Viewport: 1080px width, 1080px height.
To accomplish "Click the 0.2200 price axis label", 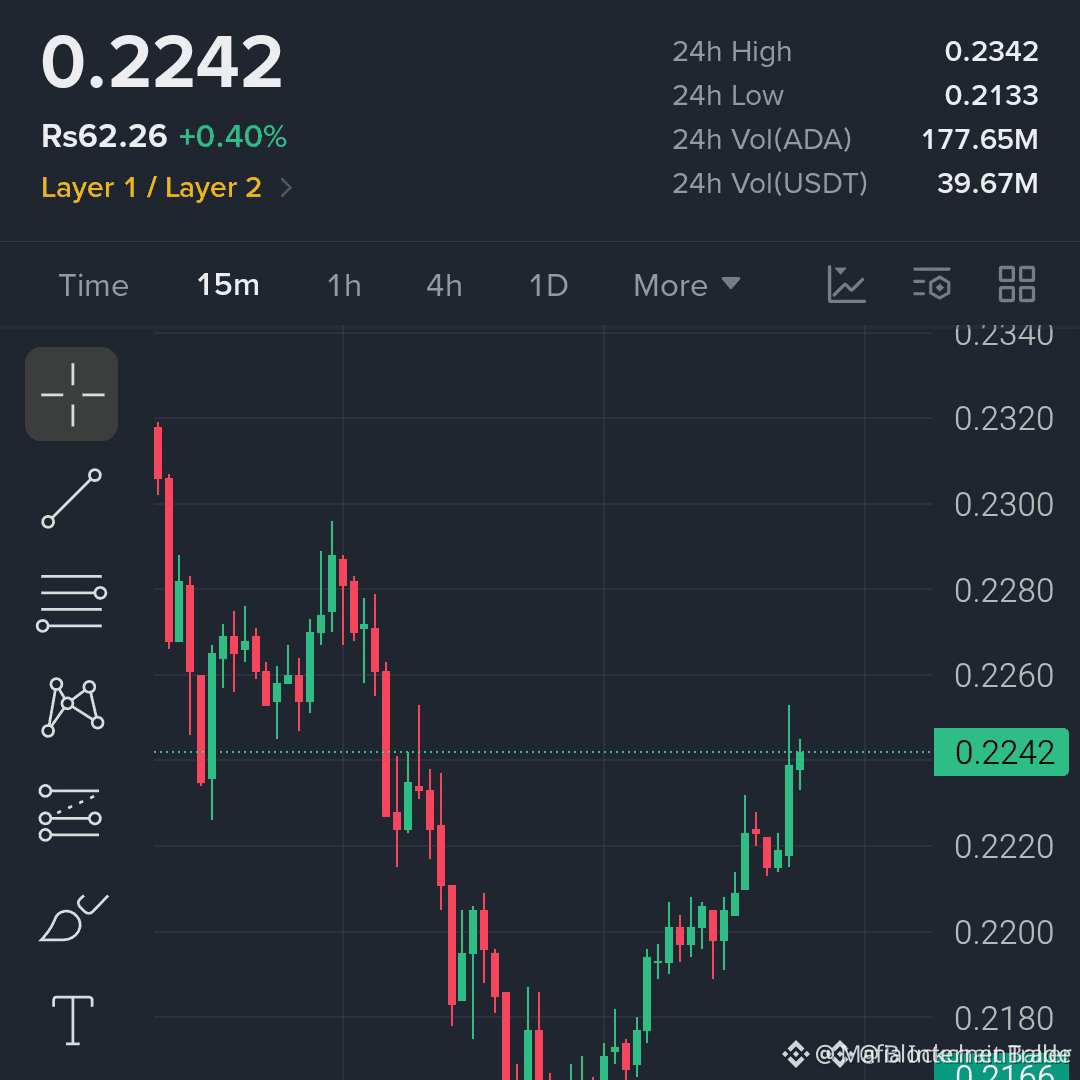I will tap(1004, 933).
